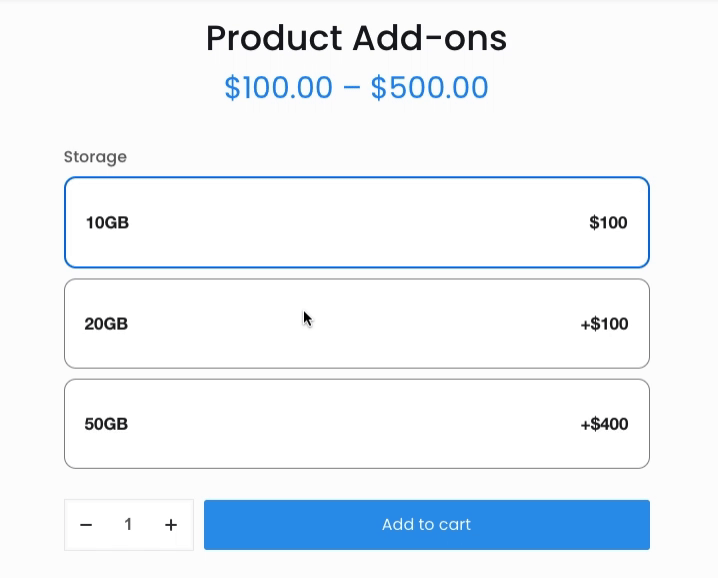This screenshot has width=718, height=578.
Task: Click the +$100 price in 20GB card
Action: pyautogui.click(x=604, y=324)
